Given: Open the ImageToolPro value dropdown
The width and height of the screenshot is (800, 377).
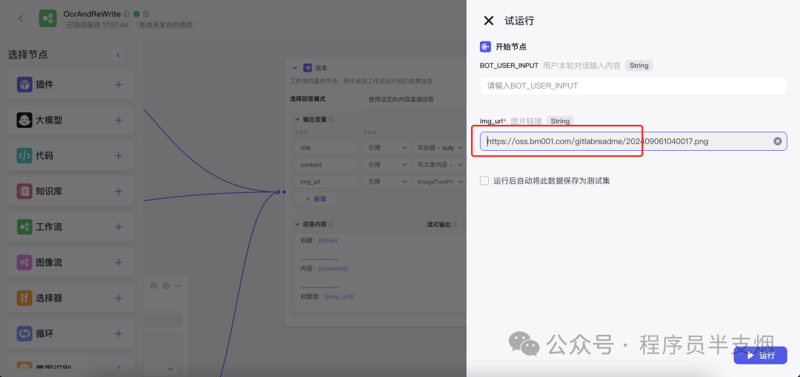Looking at the screenshot, I should click(x=439, y=182).
